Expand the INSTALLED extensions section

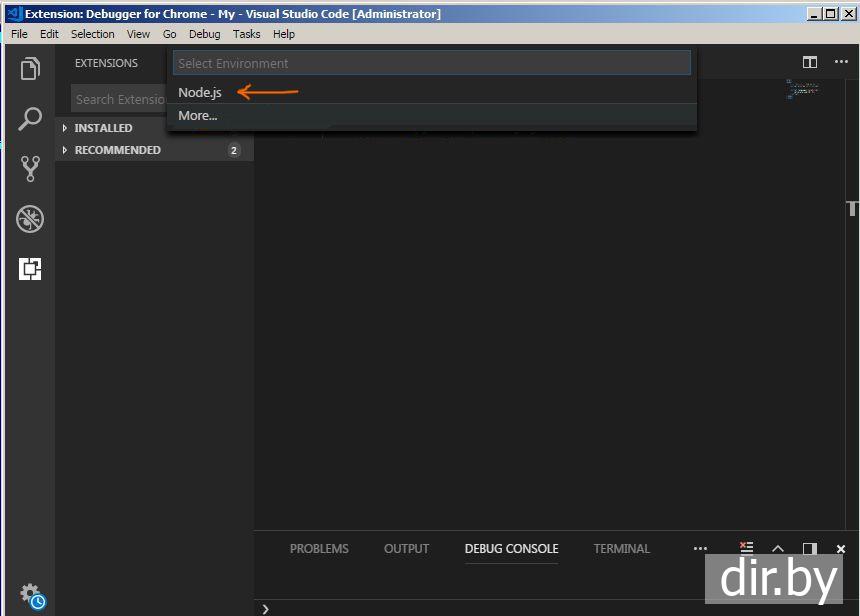pyautogui.click(x=103, y=128)
